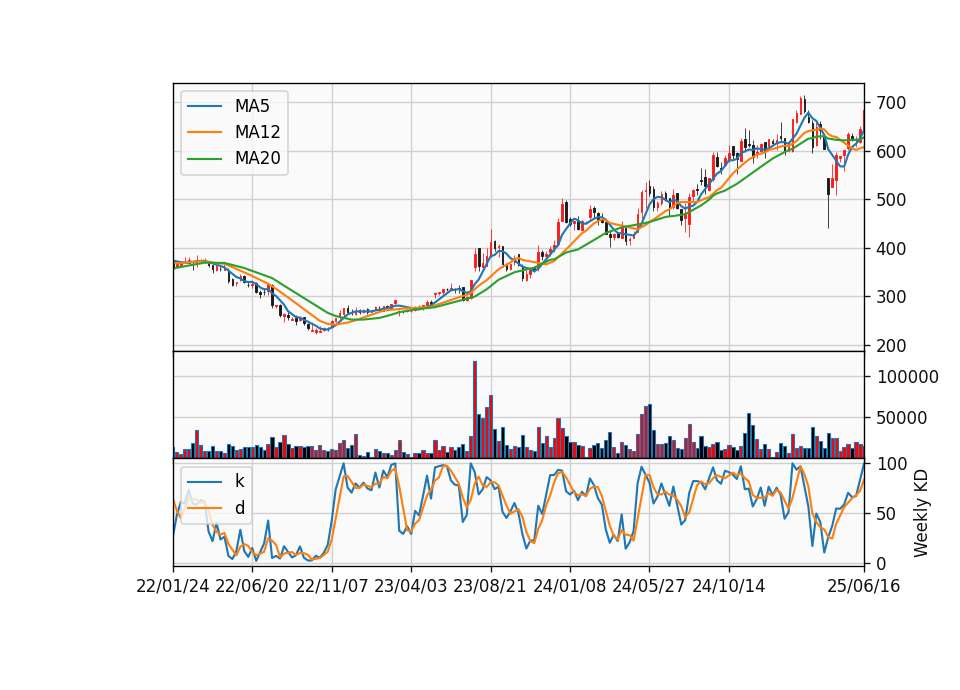Click the 200 price axis label

pos(891,346)
